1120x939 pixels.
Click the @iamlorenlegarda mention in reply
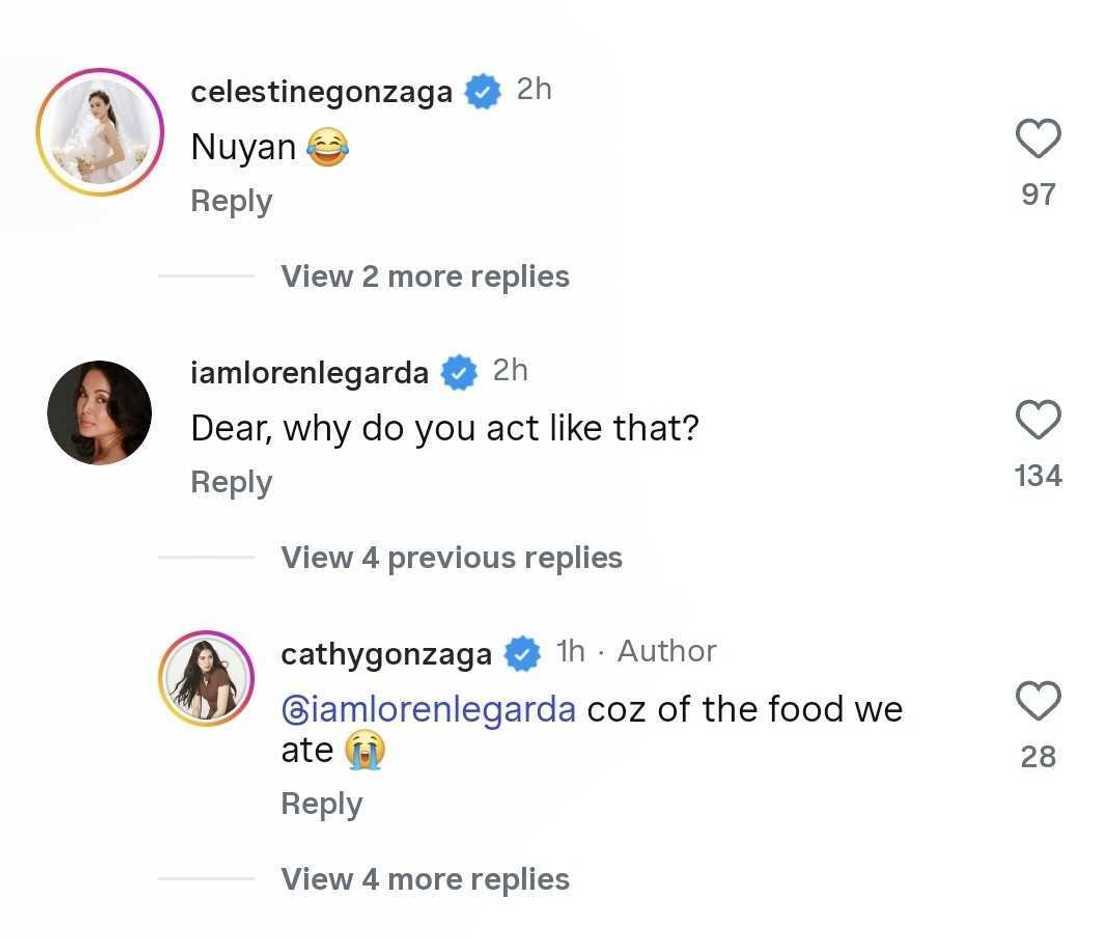point(428,710)
